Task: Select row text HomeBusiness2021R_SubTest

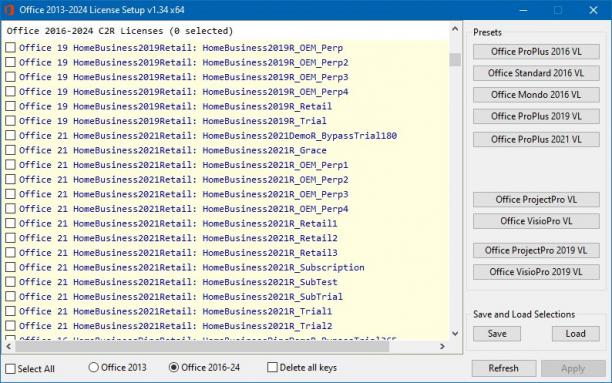Action: pyautogui.click(x=270, y=282)
